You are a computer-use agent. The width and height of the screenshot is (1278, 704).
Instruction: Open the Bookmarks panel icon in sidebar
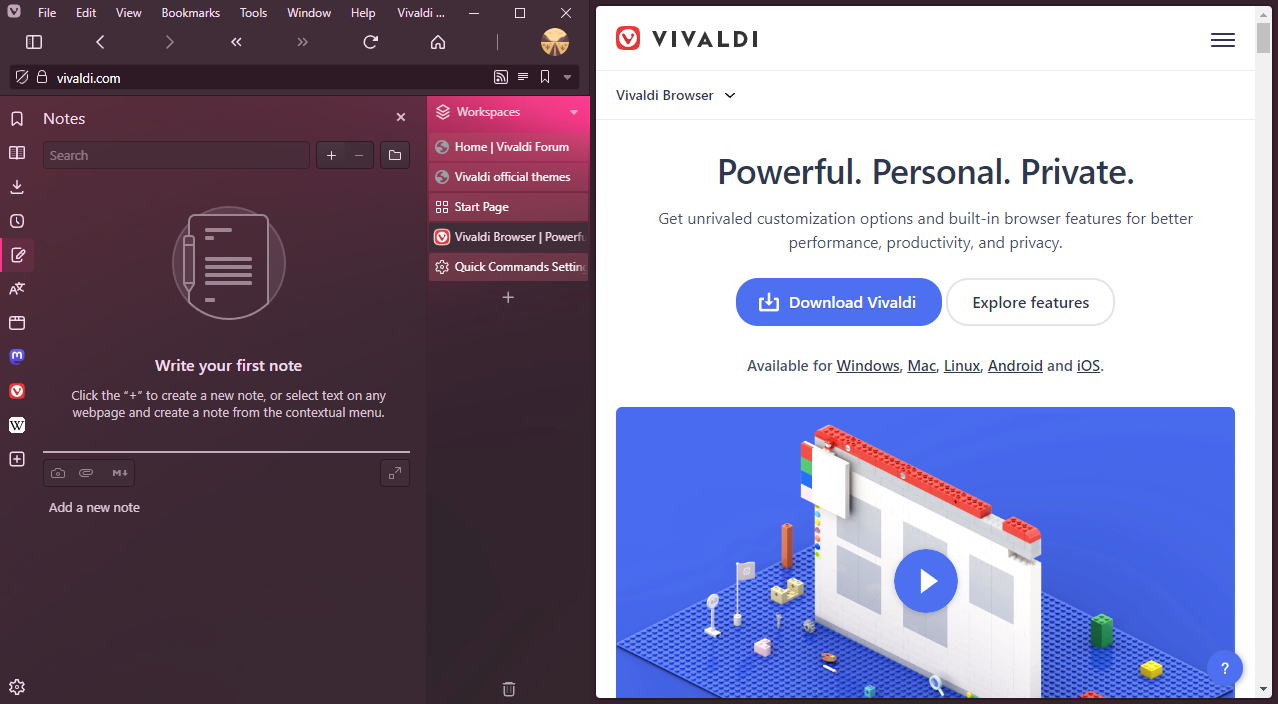[17, 119]
